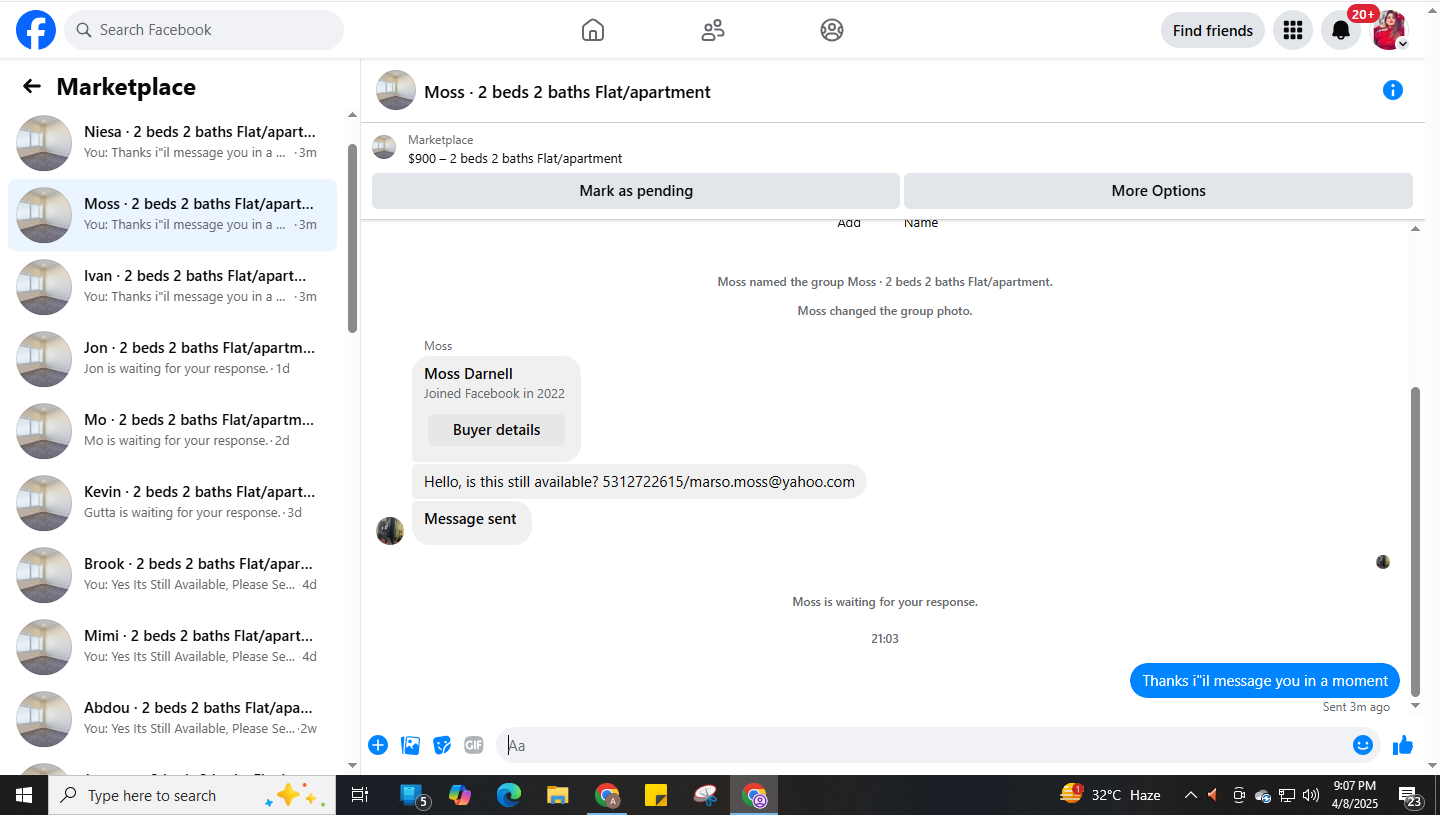Focus the message input box
The image size is (1440, 815).
click(x=925, y=745)
